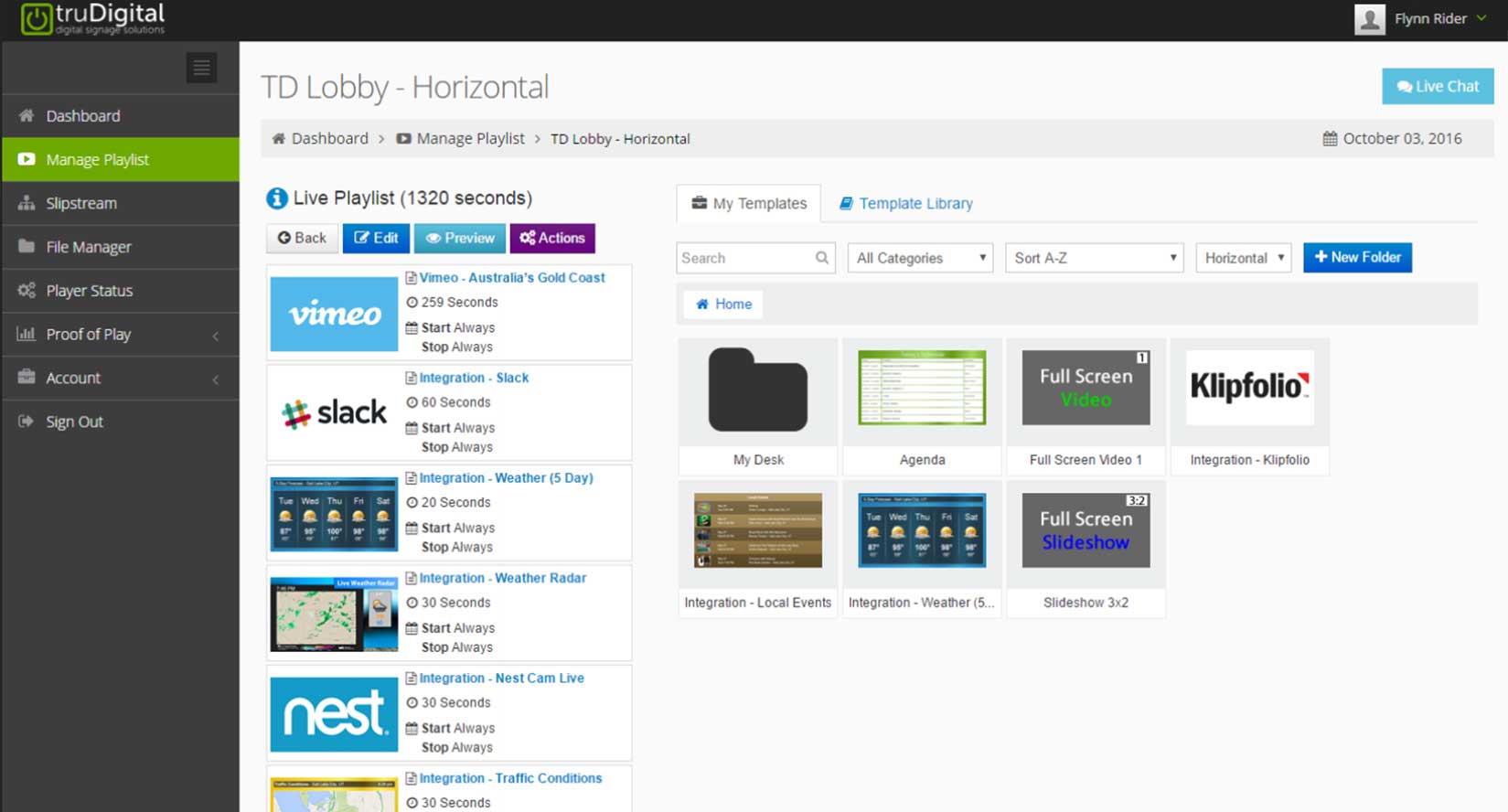The height and width of the screenshot is (812, 1508).
Task: Click the document icon beside Traffic Conditions
Action: click(x=411, y=778)
